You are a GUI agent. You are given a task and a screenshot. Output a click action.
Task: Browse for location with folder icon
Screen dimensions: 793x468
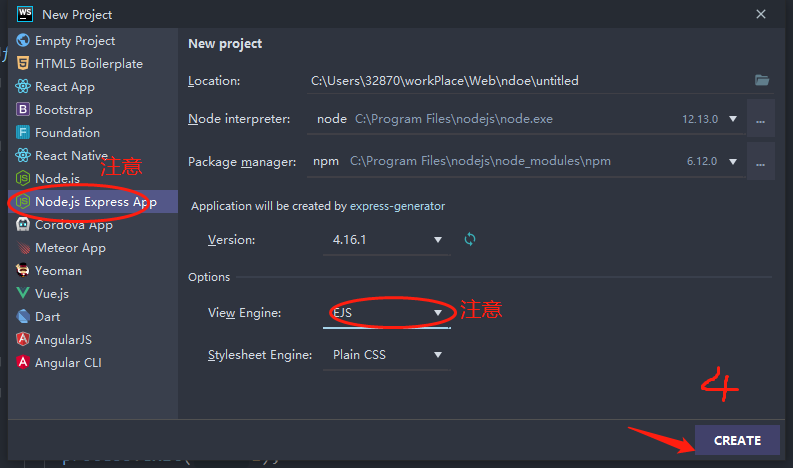coord(762,80)
